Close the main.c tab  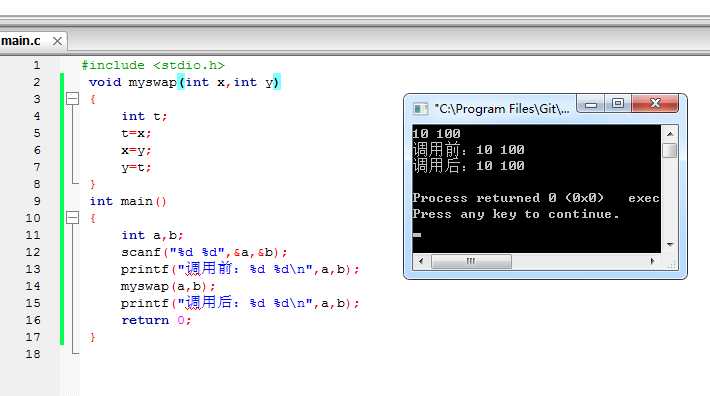point(57,41)
